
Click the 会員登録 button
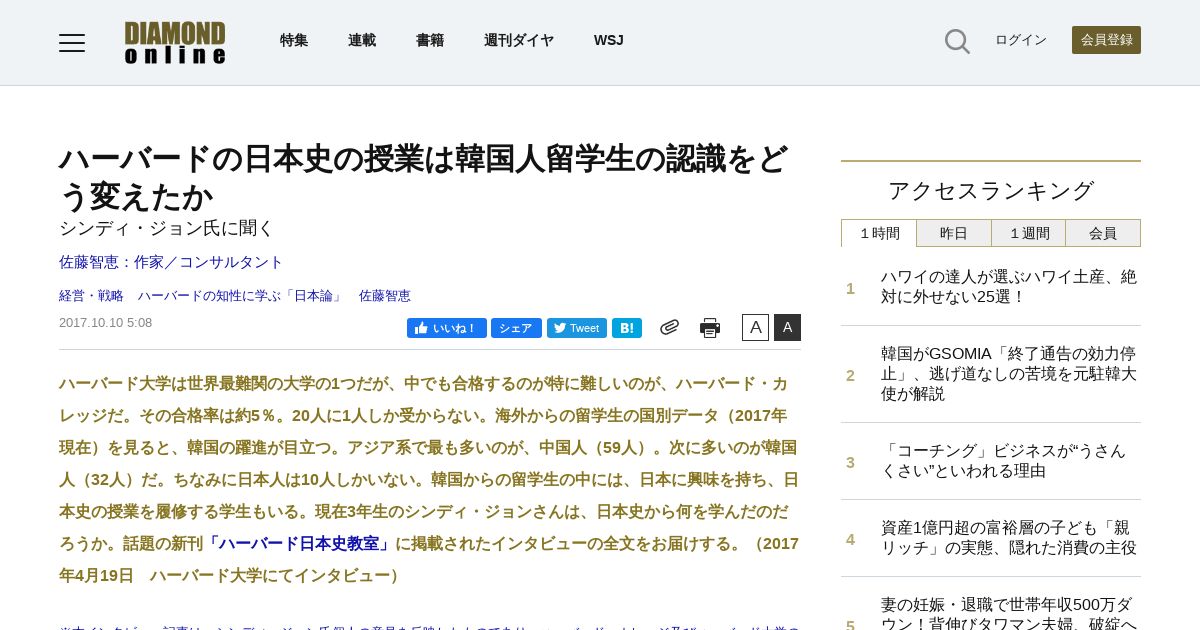(1106, 40)
